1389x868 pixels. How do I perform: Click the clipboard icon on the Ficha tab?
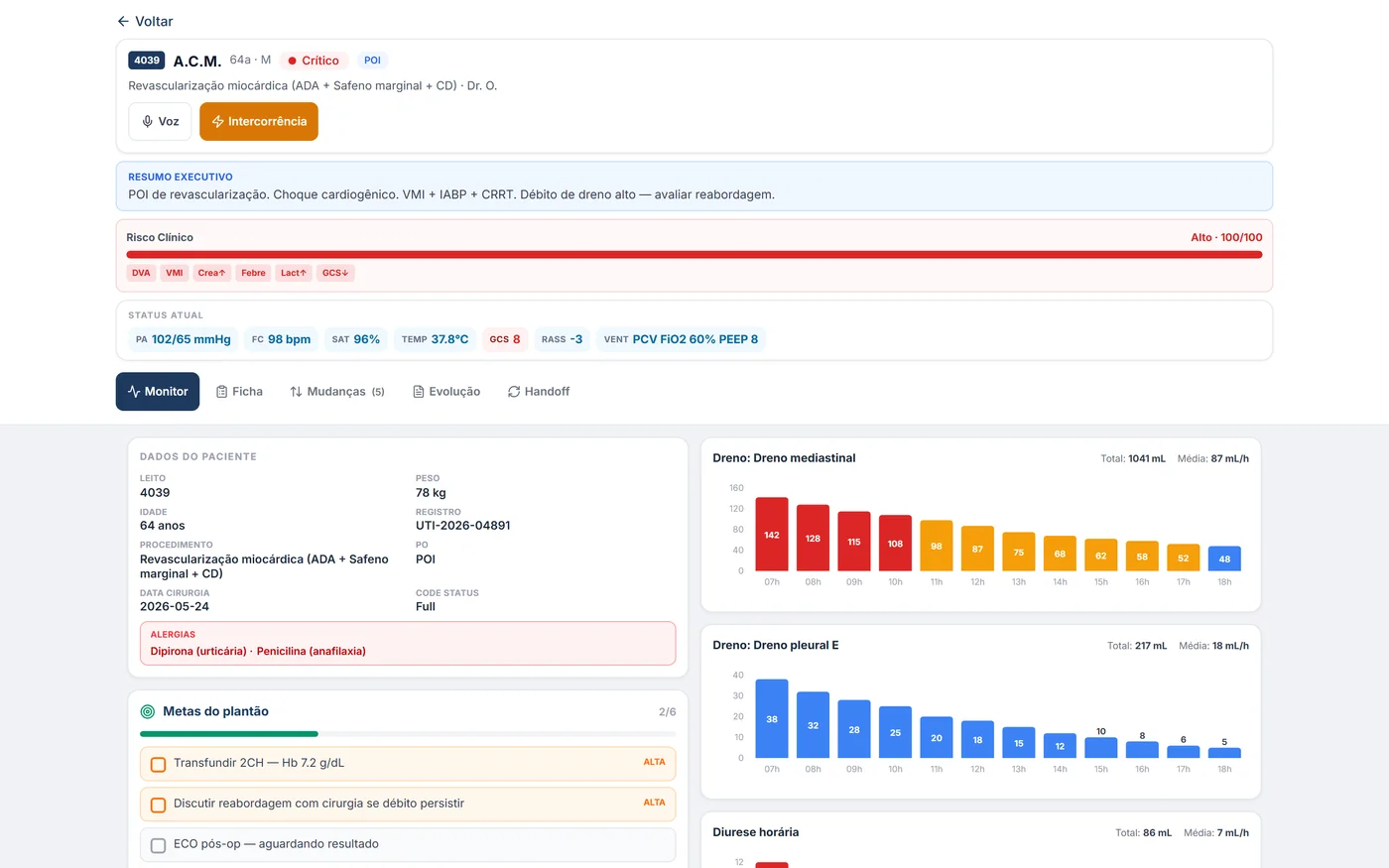(x=222, y=392)
